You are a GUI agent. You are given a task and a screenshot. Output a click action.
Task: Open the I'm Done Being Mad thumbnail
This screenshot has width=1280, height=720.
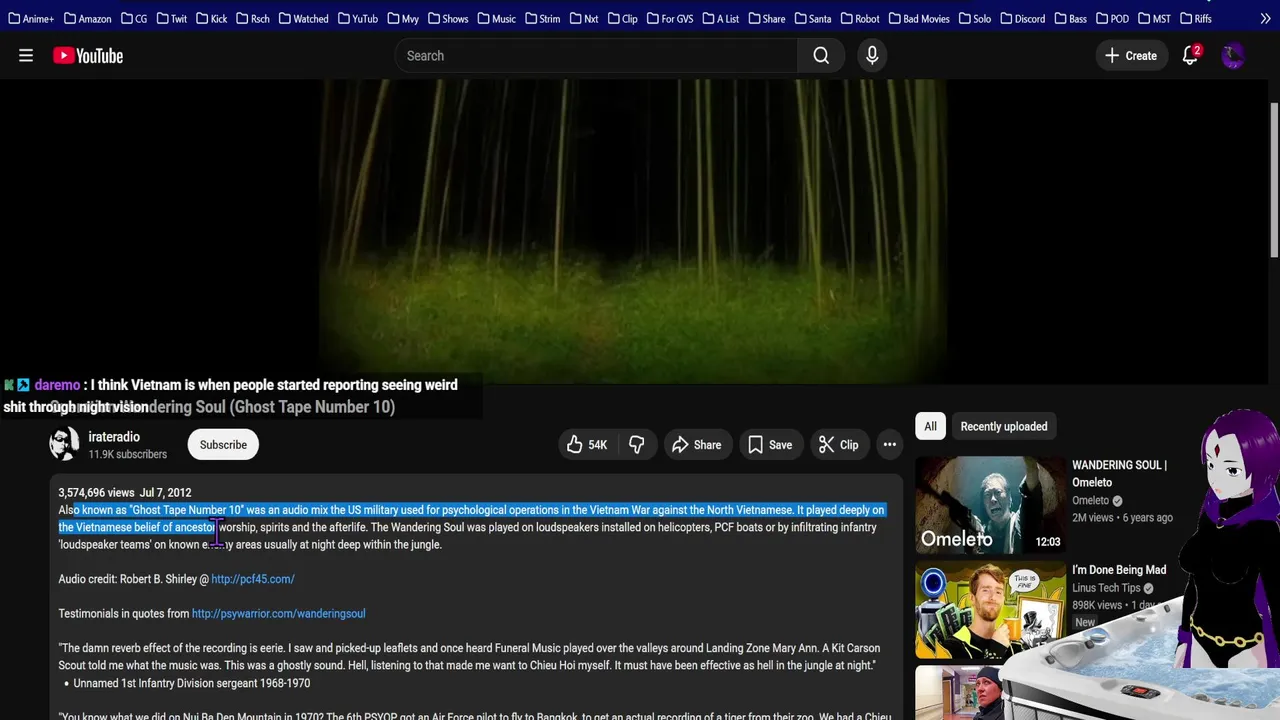(991, 610)
